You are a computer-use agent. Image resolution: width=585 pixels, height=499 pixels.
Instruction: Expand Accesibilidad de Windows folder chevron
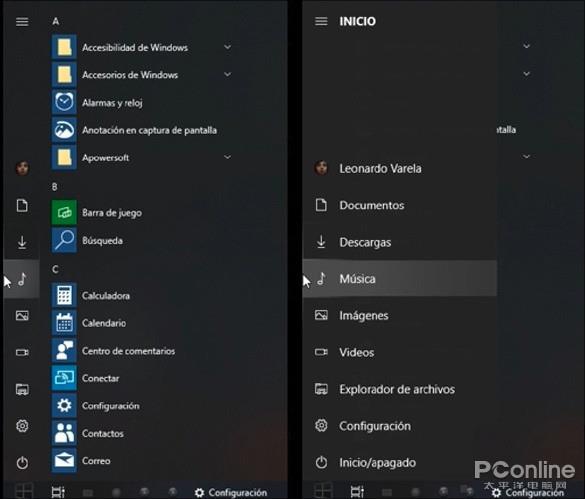pos(227,47)
